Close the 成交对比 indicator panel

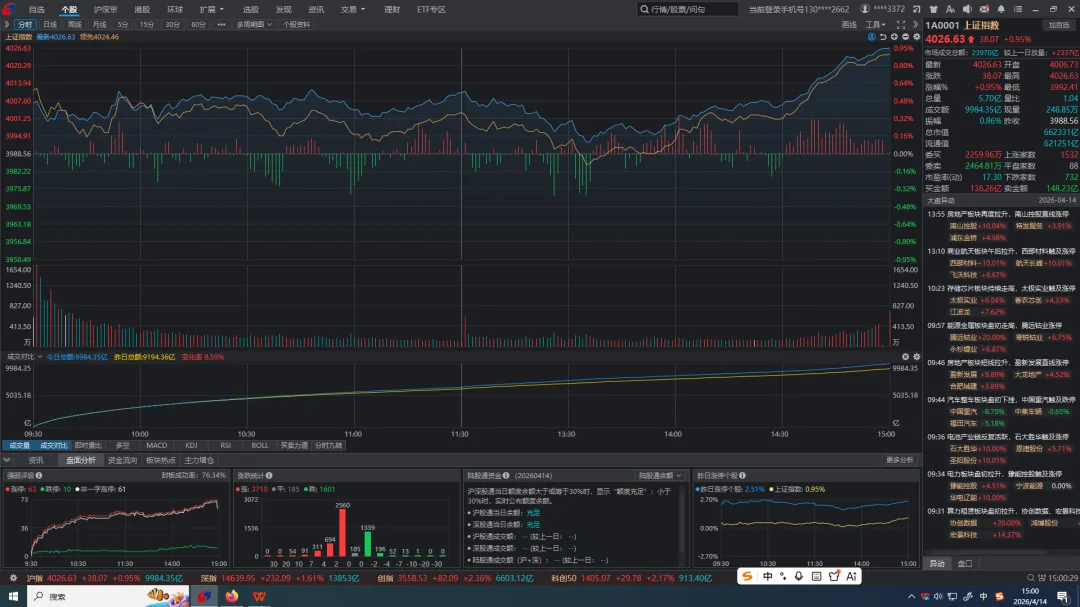pos(905,357)
